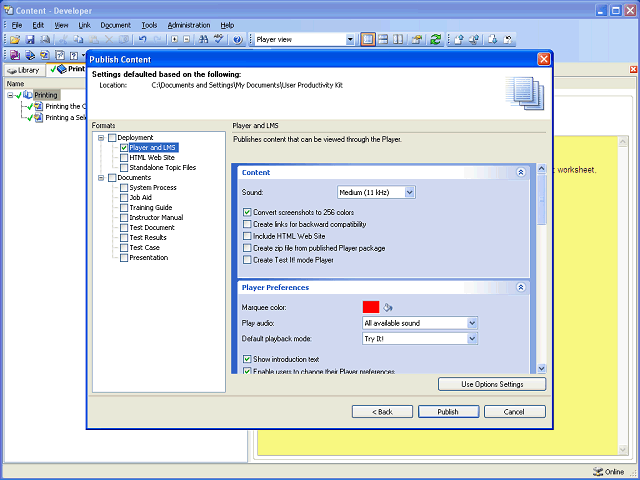Click Use Options Settings button

[x=492, y=384]
